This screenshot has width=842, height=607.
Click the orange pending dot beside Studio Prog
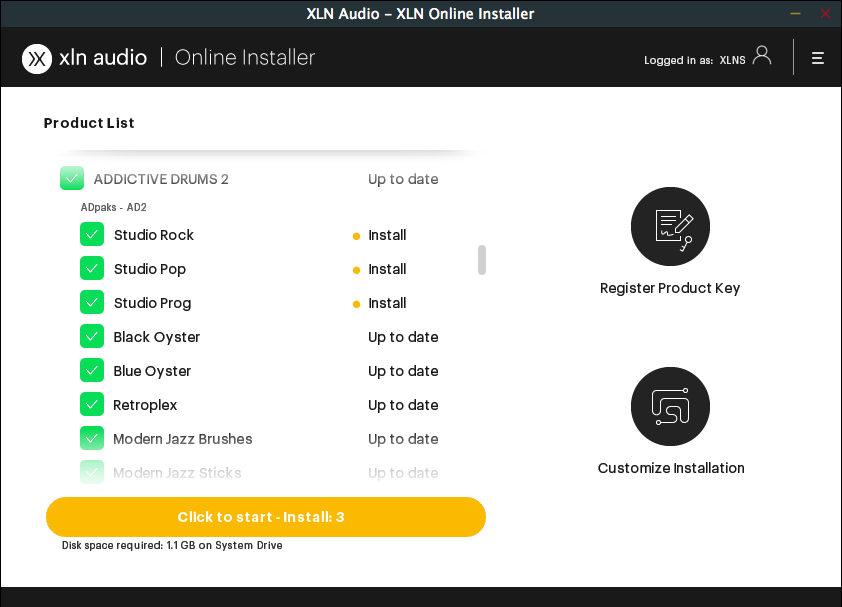point(356,303)
